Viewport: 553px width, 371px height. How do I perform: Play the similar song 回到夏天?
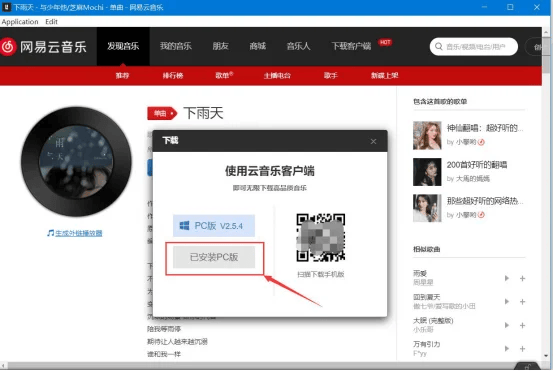[507, 302]
